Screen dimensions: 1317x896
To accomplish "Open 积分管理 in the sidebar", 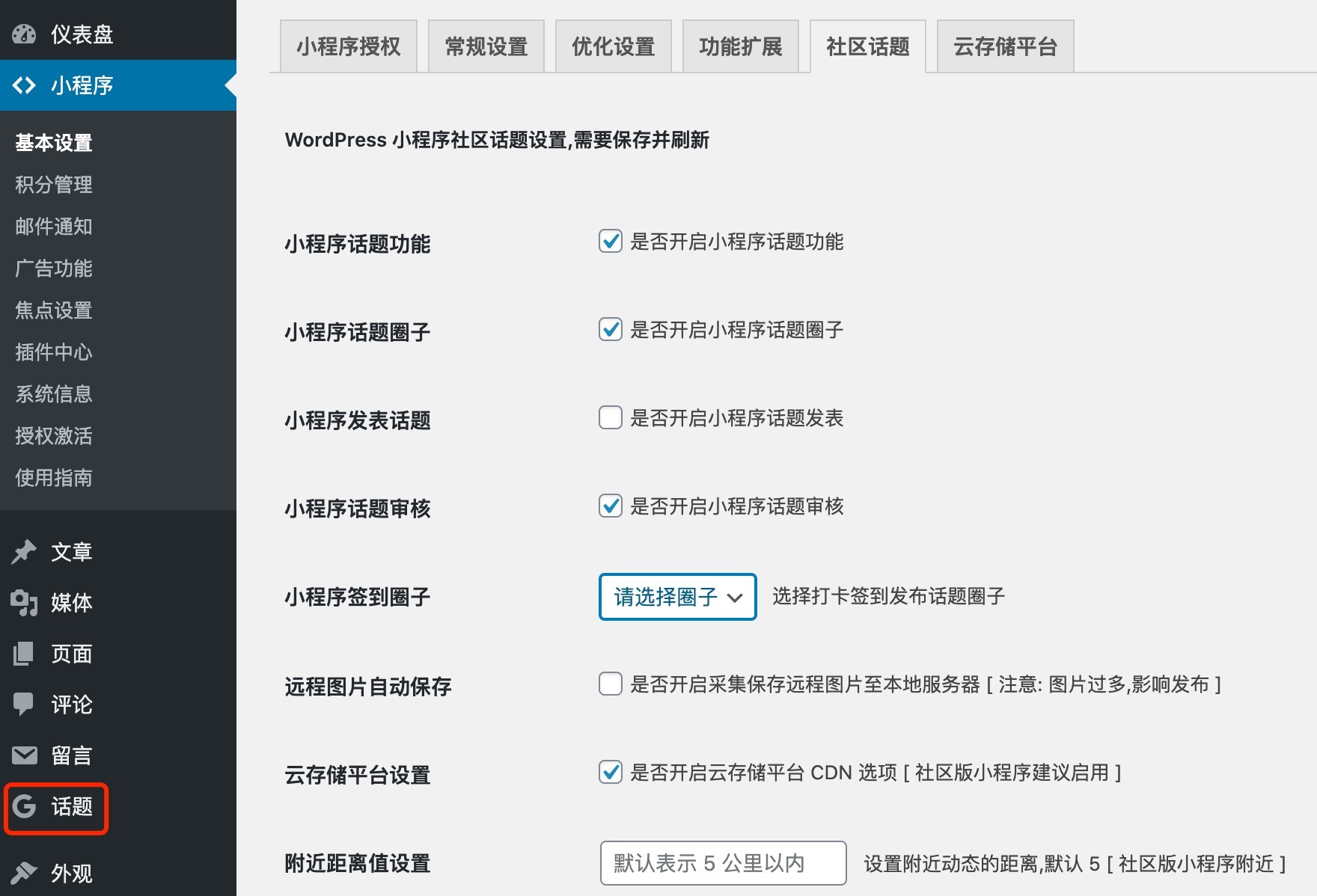I will point(54,185).
